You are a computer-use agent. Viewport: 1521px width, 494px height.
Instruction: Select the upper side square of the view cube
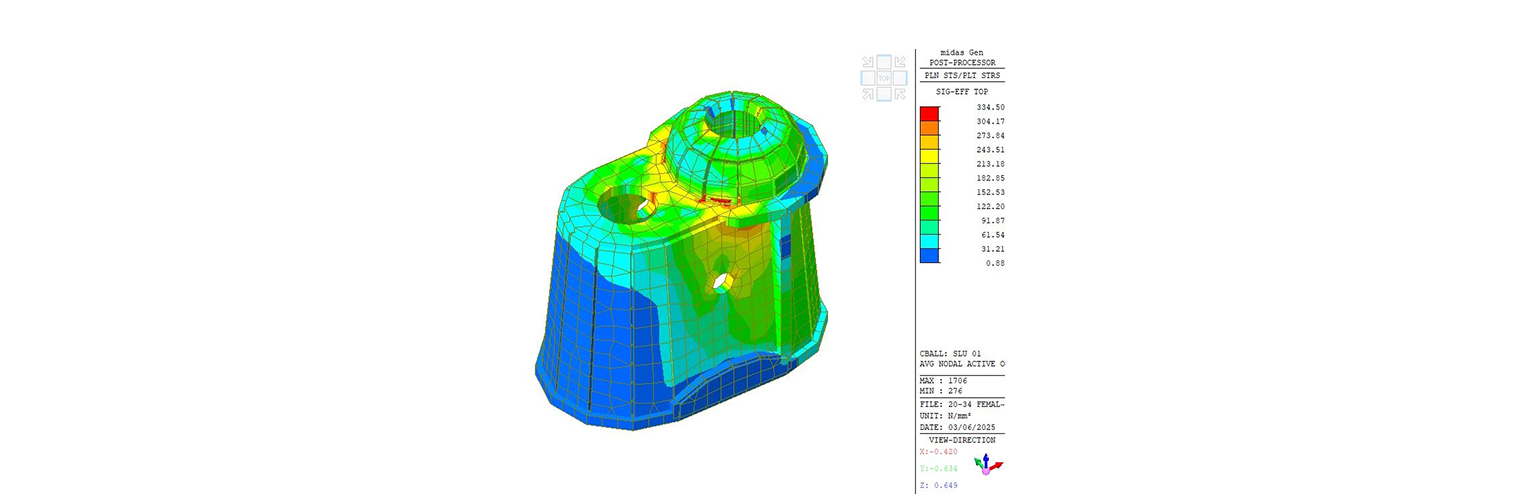coord(884,62)
